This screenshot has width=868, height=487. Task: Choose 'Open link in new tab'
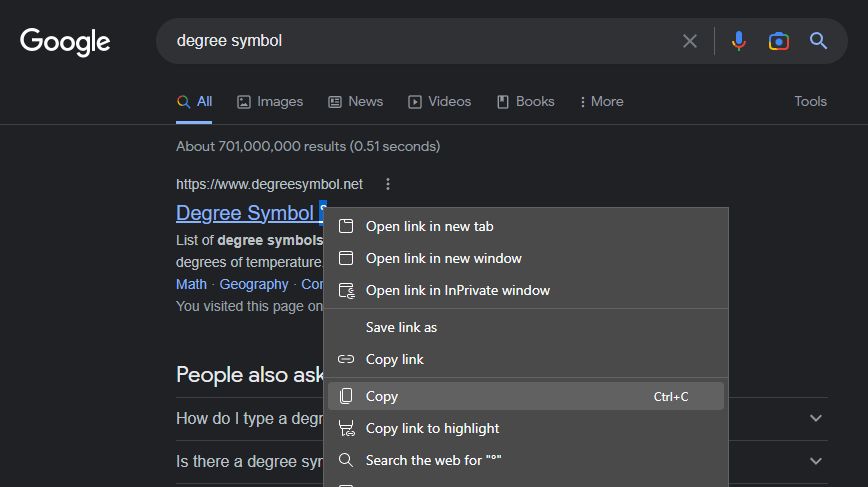[525, 226]
